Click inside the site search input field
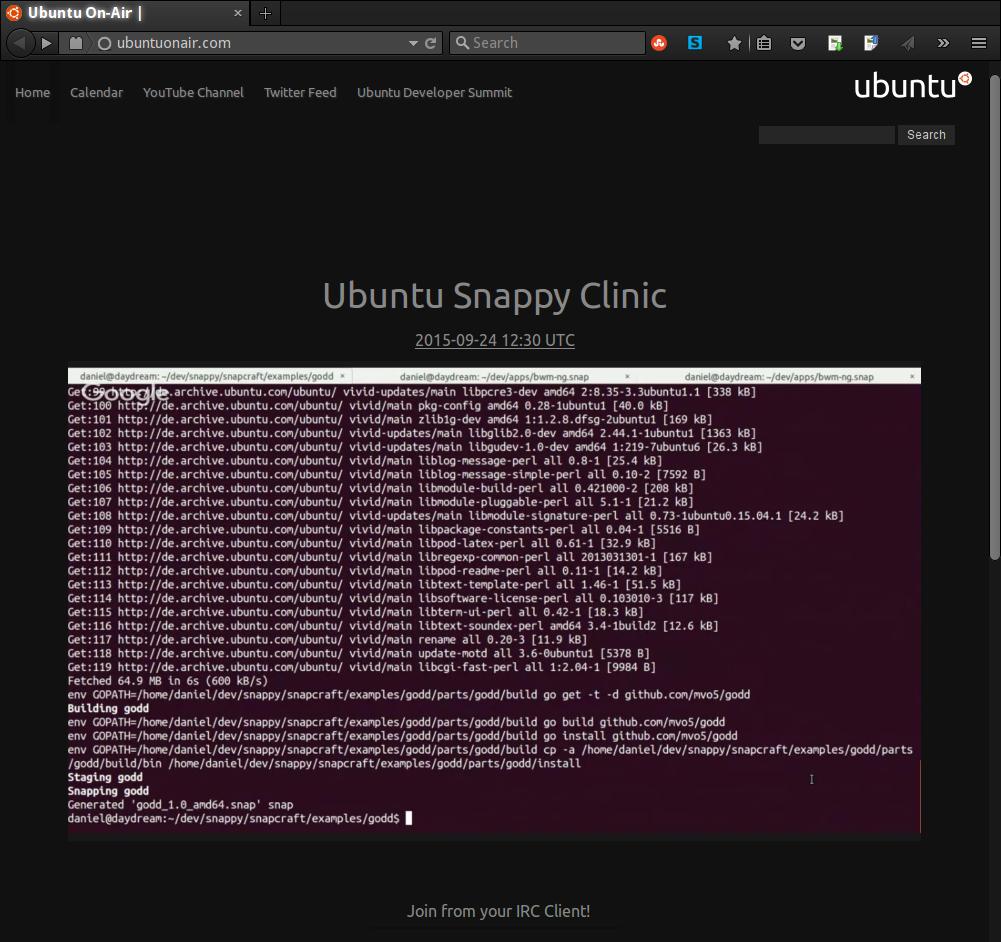This screenshot has height=942, width=1001. tap(825, 134)
